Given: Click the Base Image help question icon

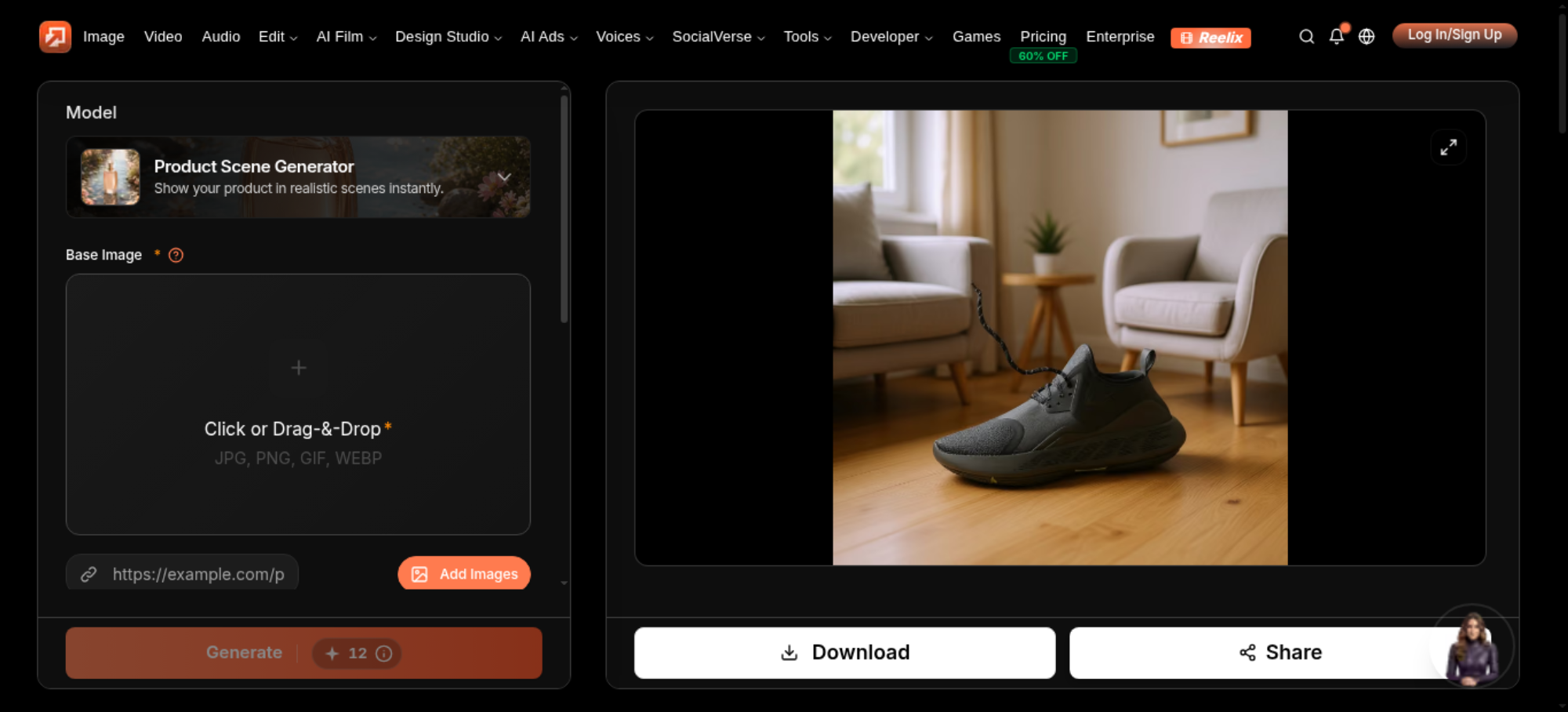Looking at the screenshot, I should tap(176, 255).
